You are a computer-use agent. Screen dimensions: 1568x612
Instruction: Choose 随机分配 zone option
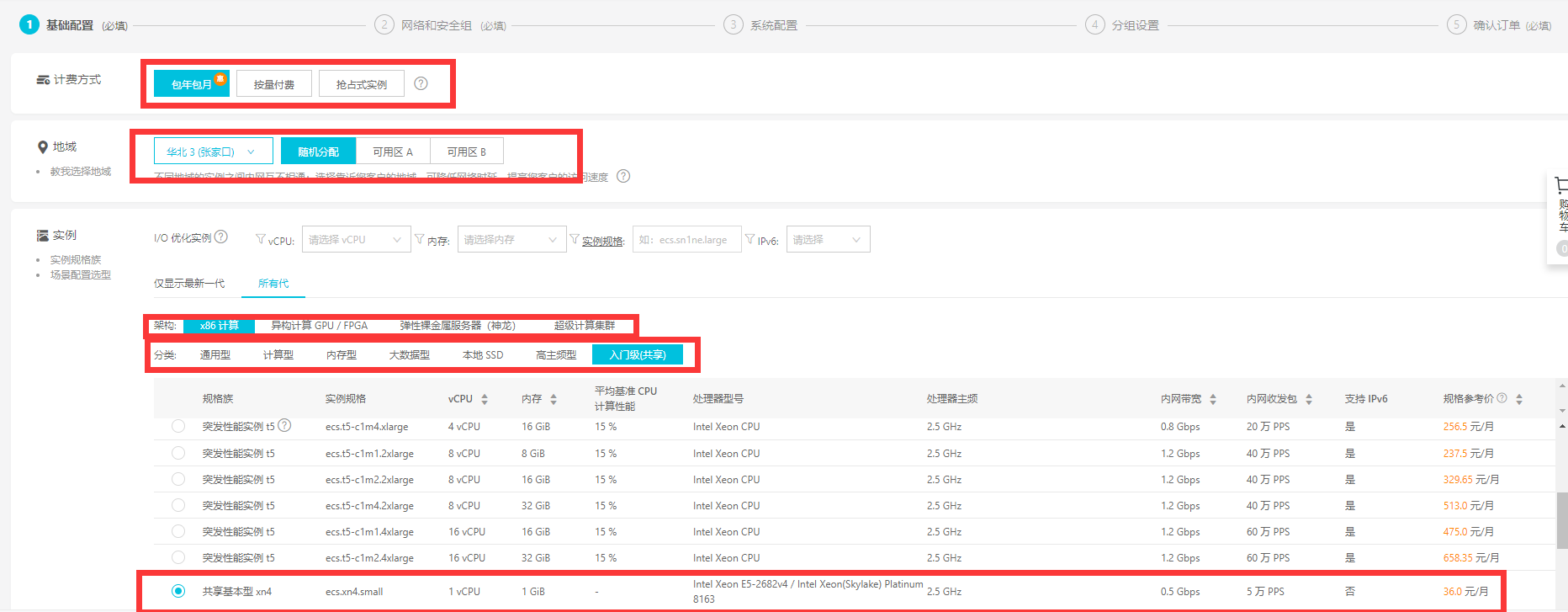click(319, 152)
